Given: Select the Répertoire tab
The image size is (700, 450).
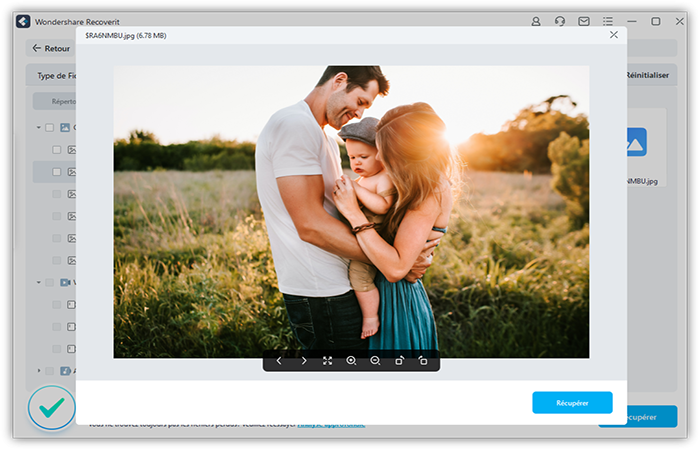Looking at the screenshot, I should pyautogui.click(x=54, y=101).
